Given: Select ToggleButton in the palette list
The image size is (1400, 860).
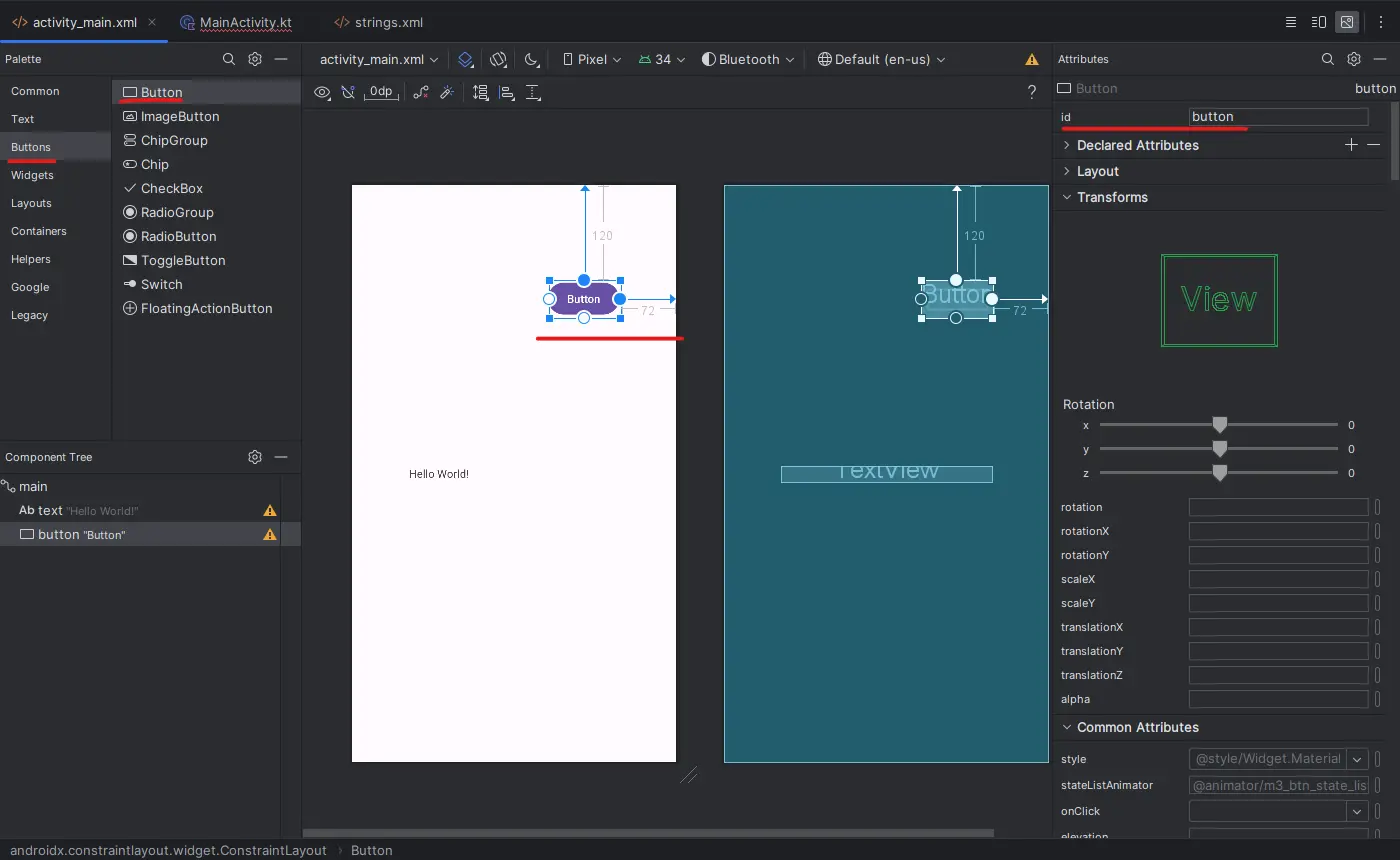Looking at the screenshot, I should pyautogui.click(x=207, y=260).
